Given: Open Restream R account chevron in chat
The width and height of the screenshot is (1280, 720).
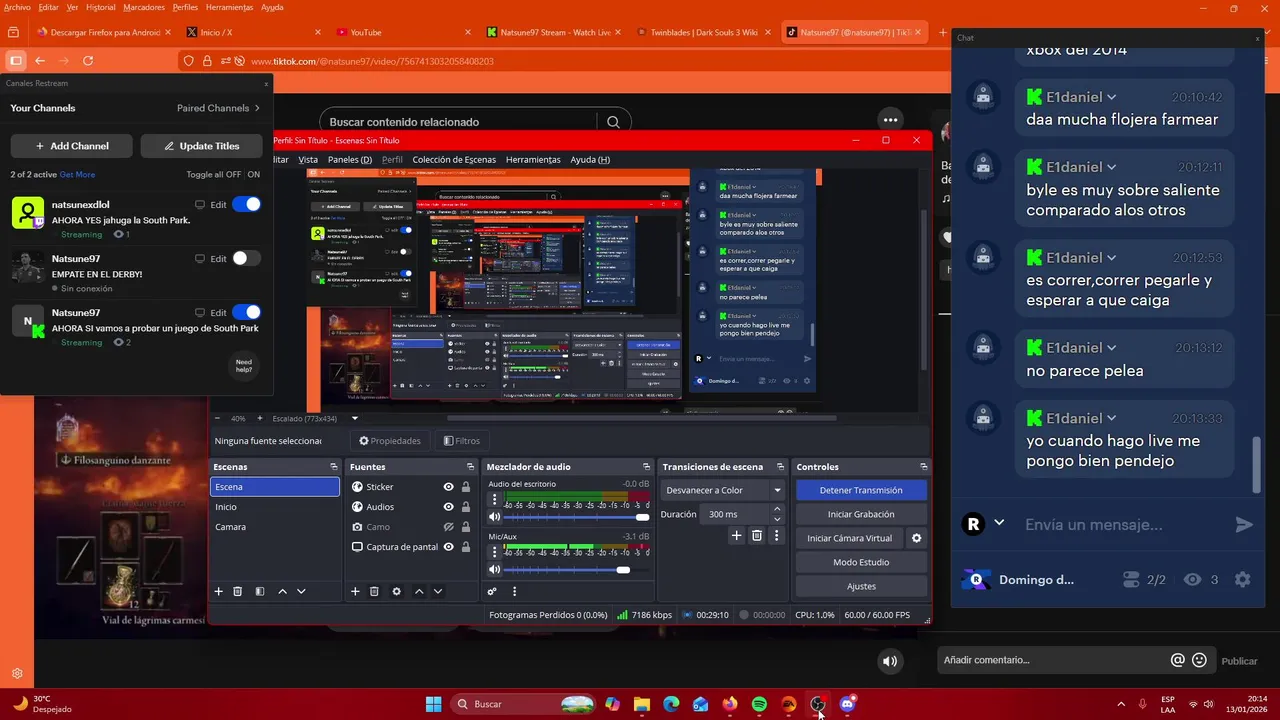Looking at the screenshot, I should pyautogui.click(x=998, y=523).
